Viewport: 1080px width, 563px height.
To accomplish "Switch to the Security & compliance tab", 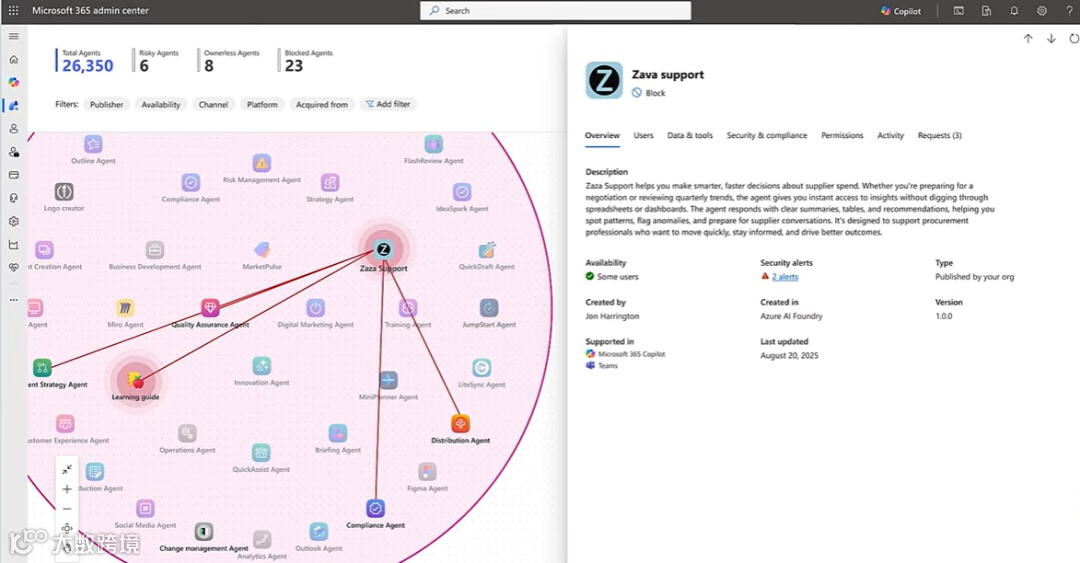I will 767,136.
